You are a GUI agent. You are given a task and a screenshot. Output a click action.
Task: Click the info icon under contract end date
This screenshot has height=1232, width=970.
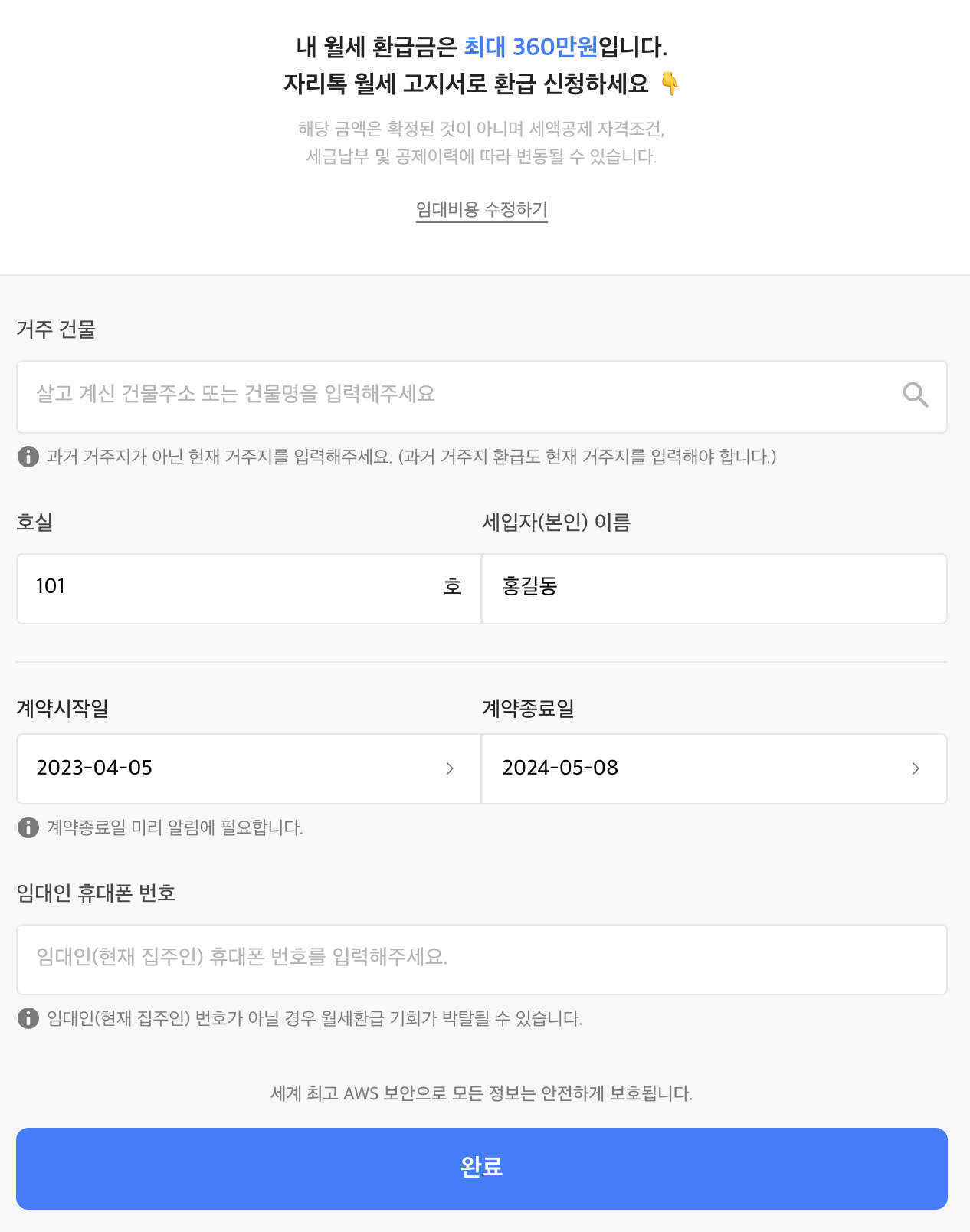pyautogui.click(x=28, y=827)
